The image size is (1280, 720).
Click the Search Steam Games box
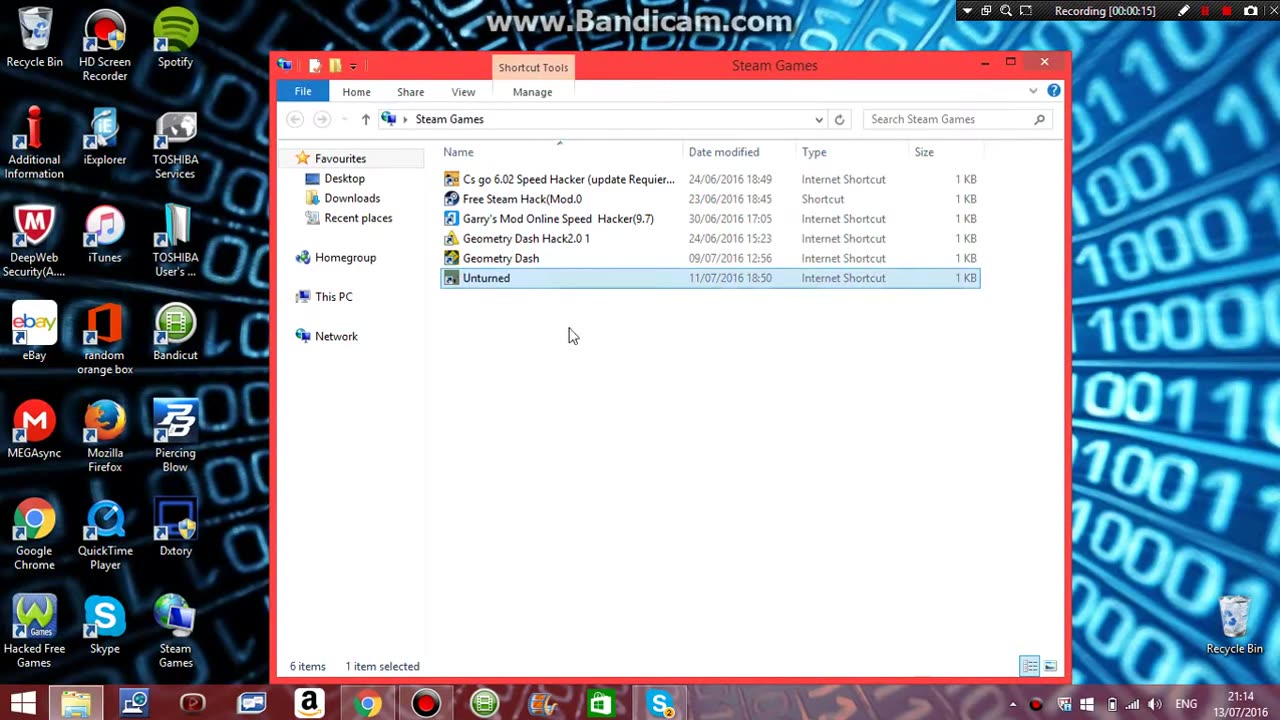(957, 119)
